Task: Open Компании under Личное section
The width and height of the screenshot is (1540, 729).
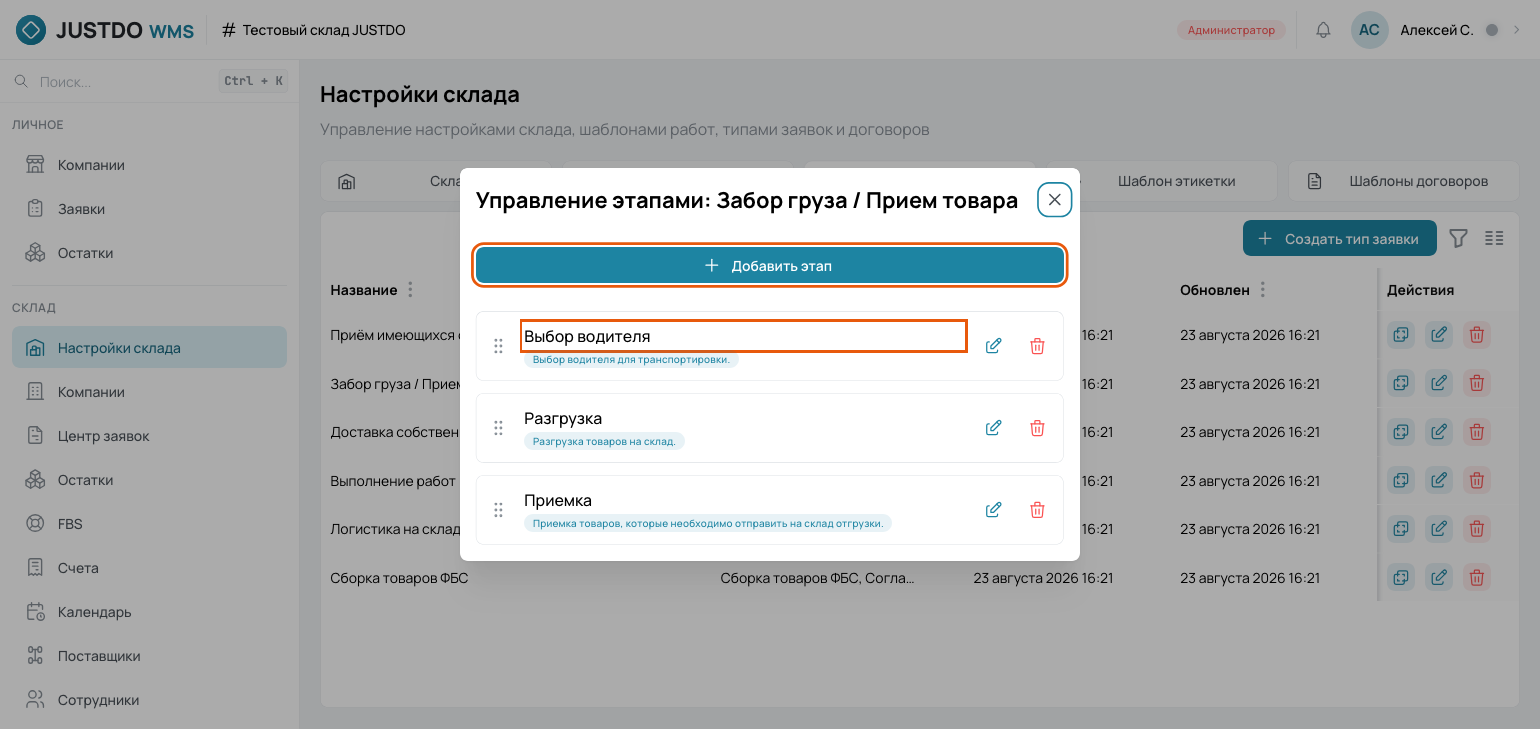Action: coord(149,165)
